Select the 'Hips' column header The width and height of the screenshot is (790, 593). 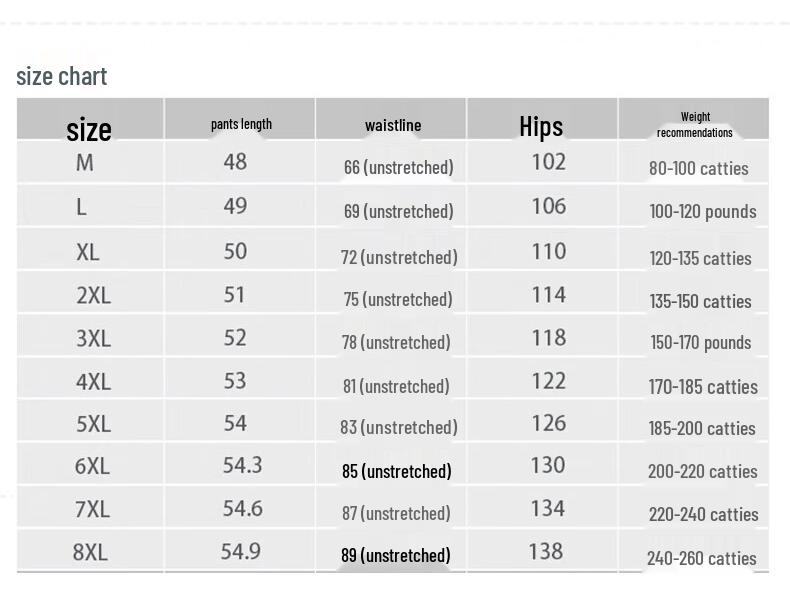click(541, 126)
